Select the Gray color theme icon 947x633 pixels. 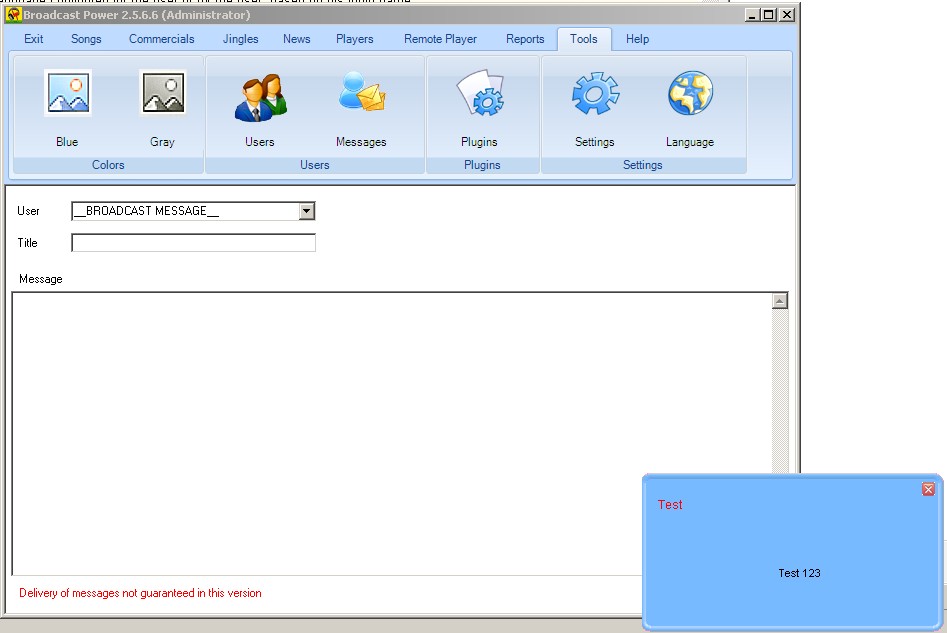click(x=162, y=93)
